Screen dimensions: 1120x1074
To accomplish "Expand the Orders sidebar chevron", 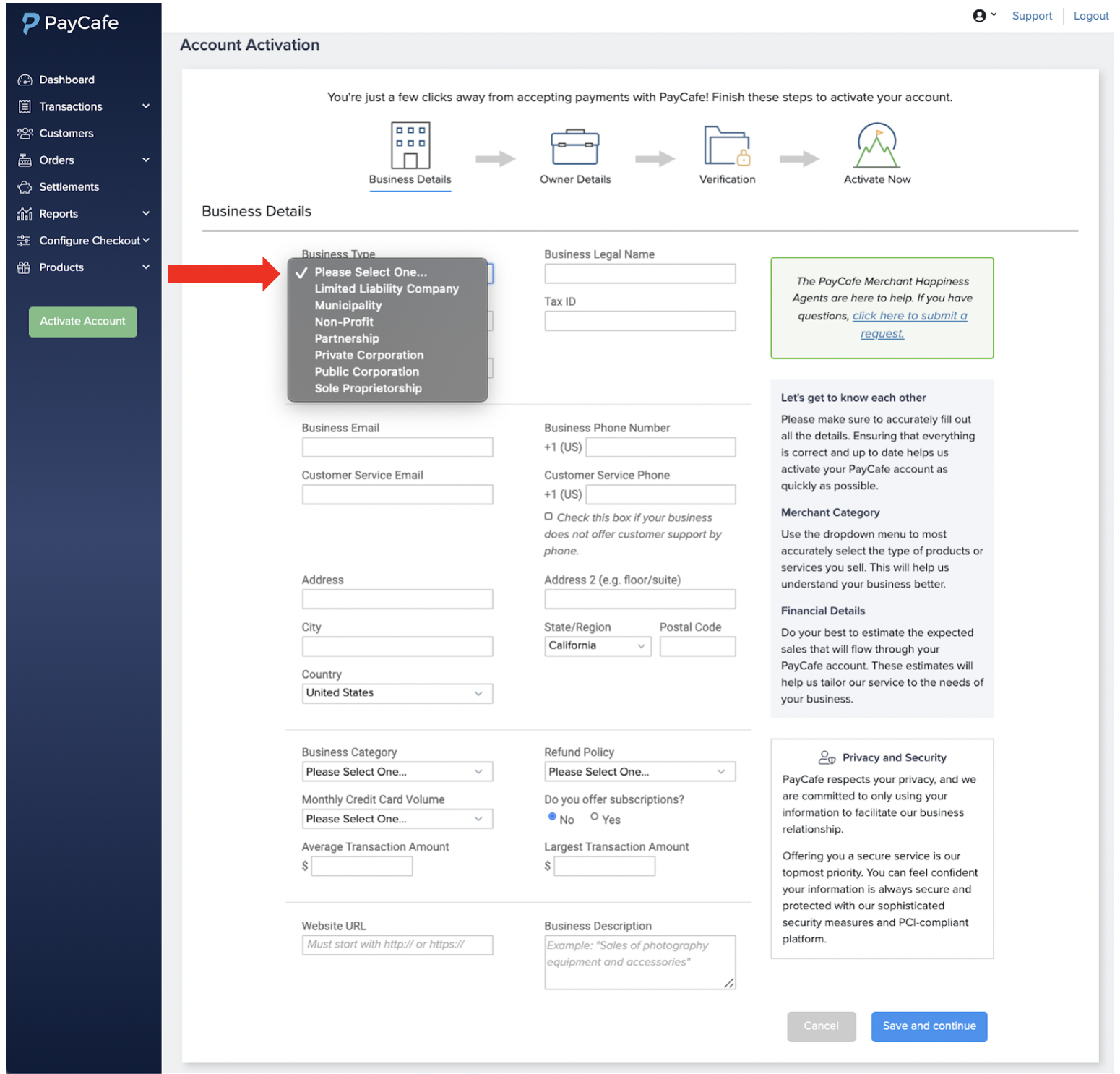I will tap(146, 160).
